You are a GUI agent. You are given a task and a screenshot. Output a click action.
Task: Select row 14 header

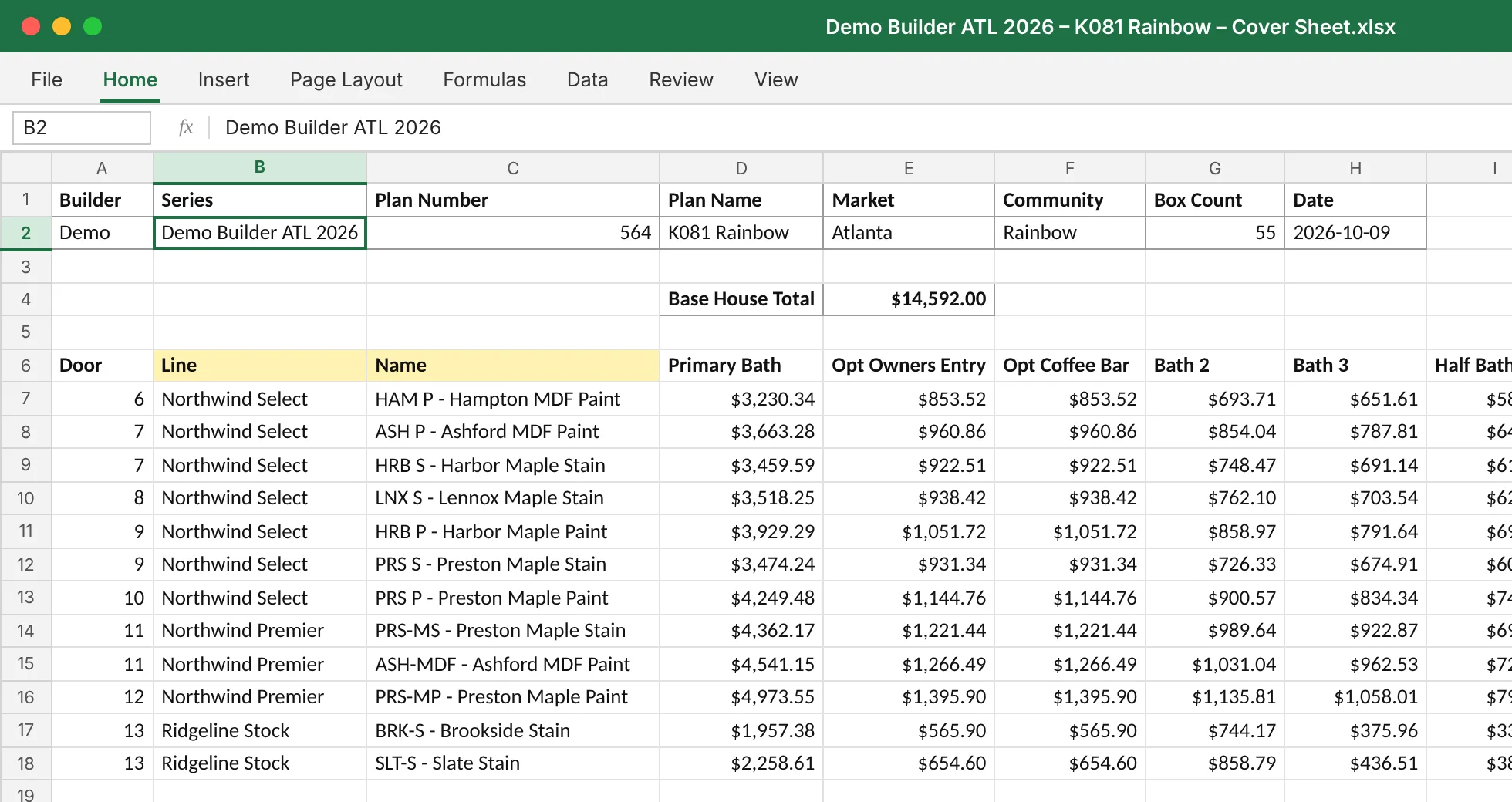[x=25, y=631]
